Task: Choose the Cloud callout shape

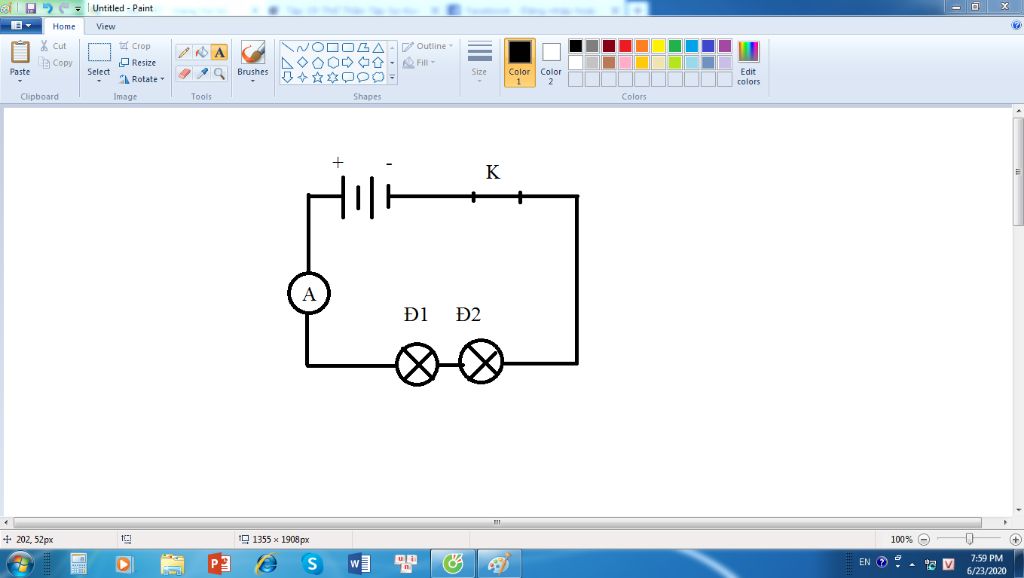Action: 377,78
